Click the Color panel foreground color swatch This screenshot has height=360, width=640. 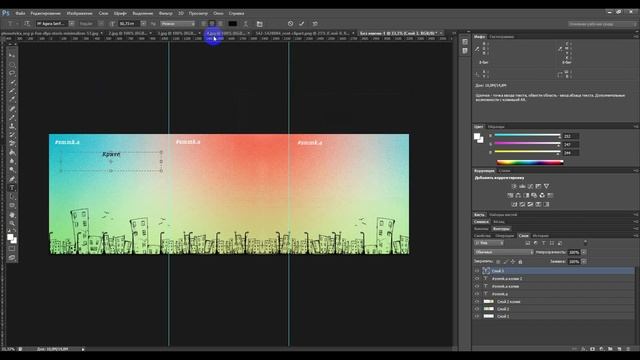477,137
